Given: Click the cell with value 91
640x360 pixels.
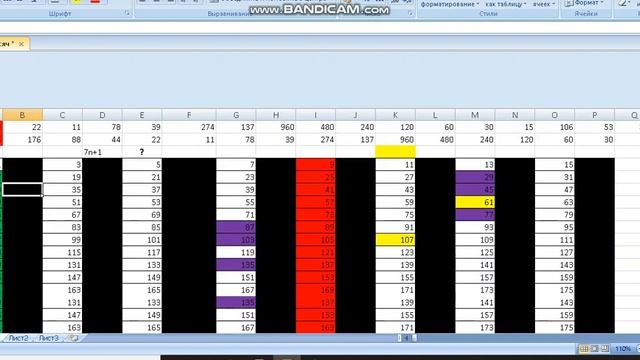Looking at the screenshot, I should click(395, 227).
